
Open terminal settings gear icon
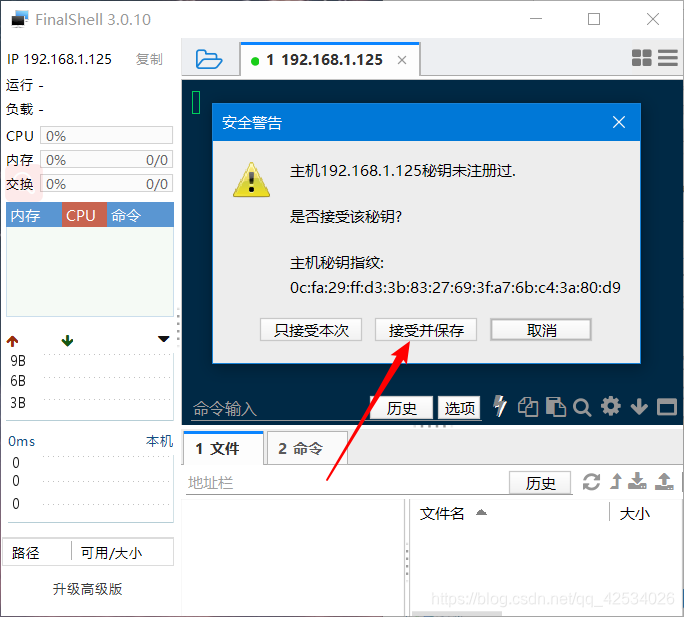[611, 406]
